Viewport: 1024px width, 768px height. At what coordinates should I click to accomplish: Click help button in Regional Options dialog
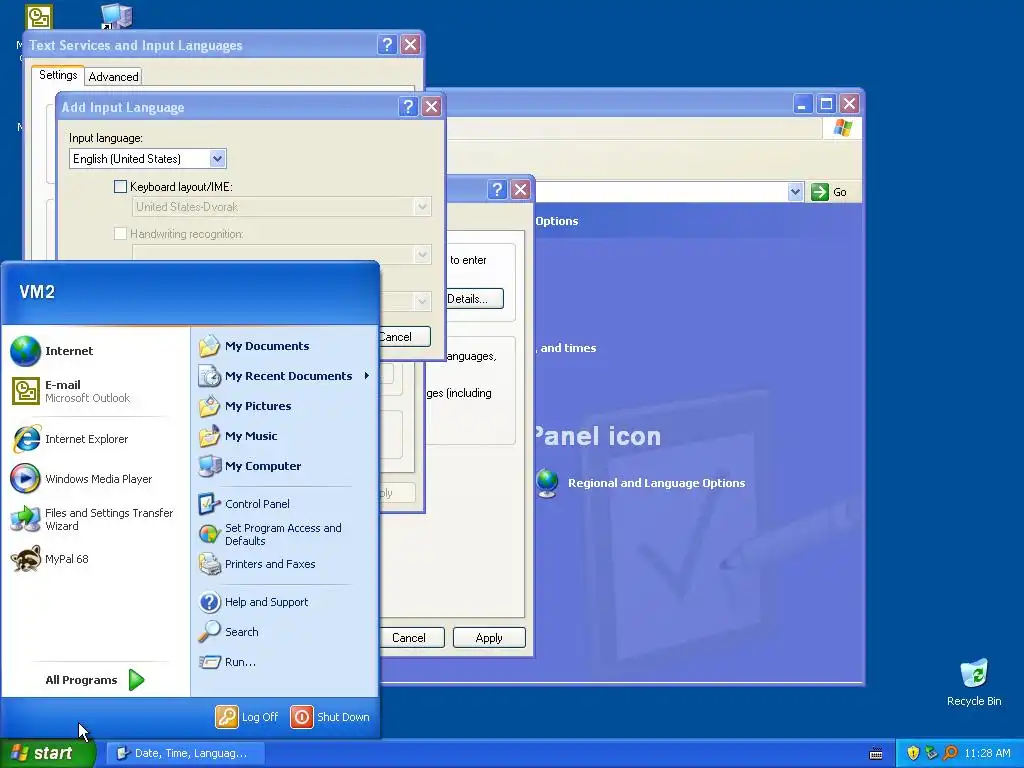497,189
